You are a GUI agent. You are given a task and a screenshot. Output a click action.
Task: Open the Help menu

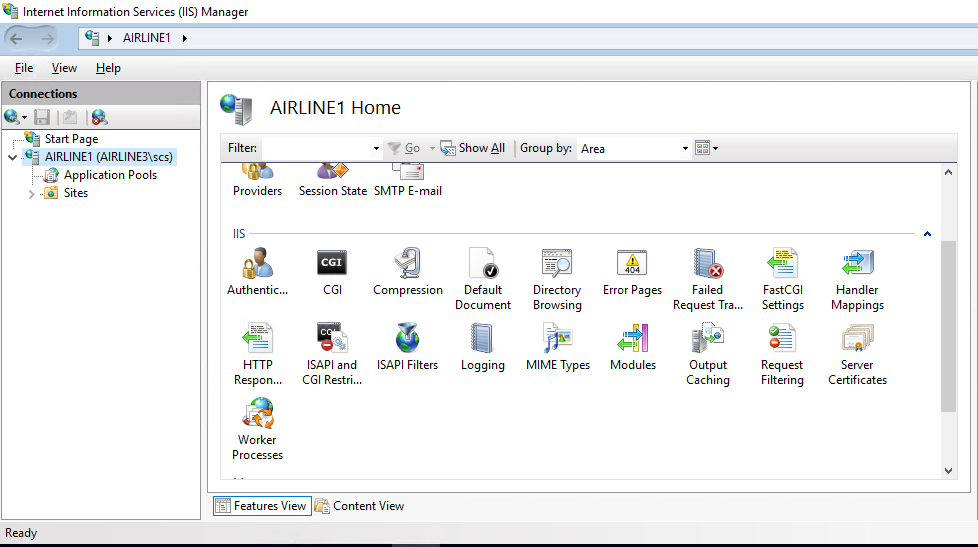[x=108, y=68]
